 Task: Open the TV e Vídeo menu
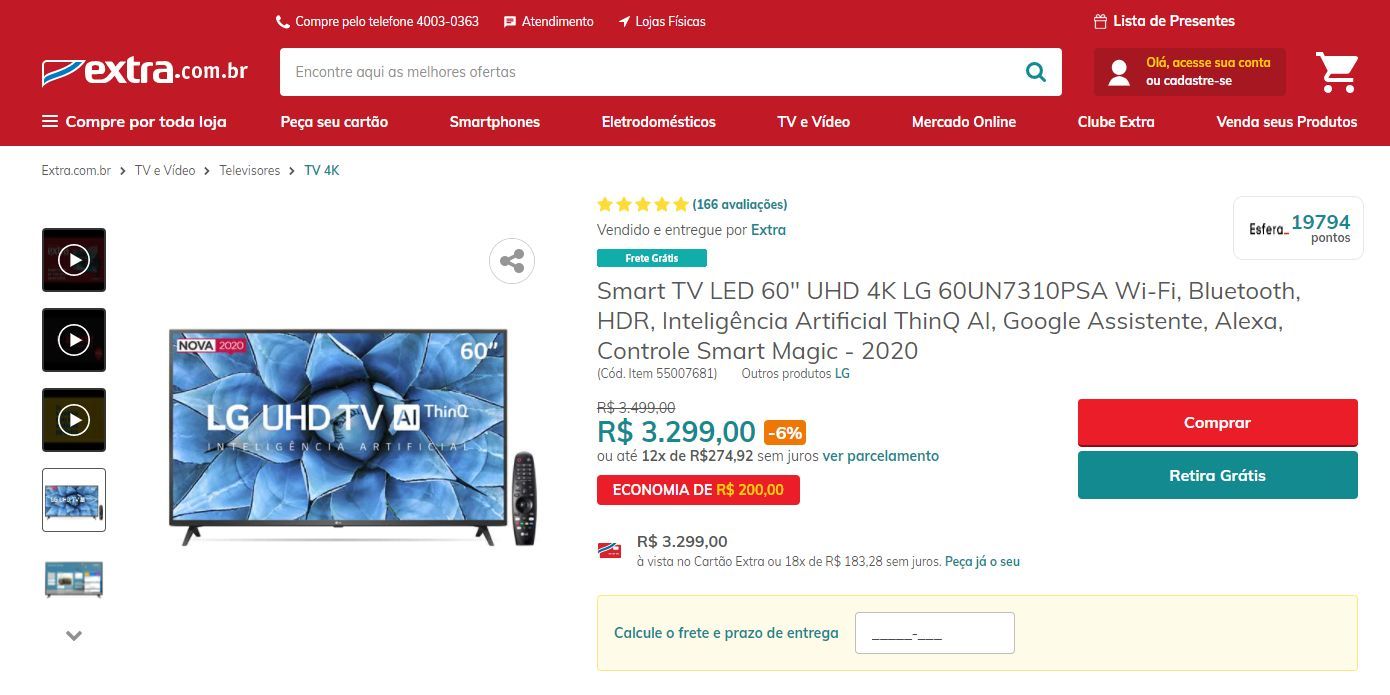(813, 122)
